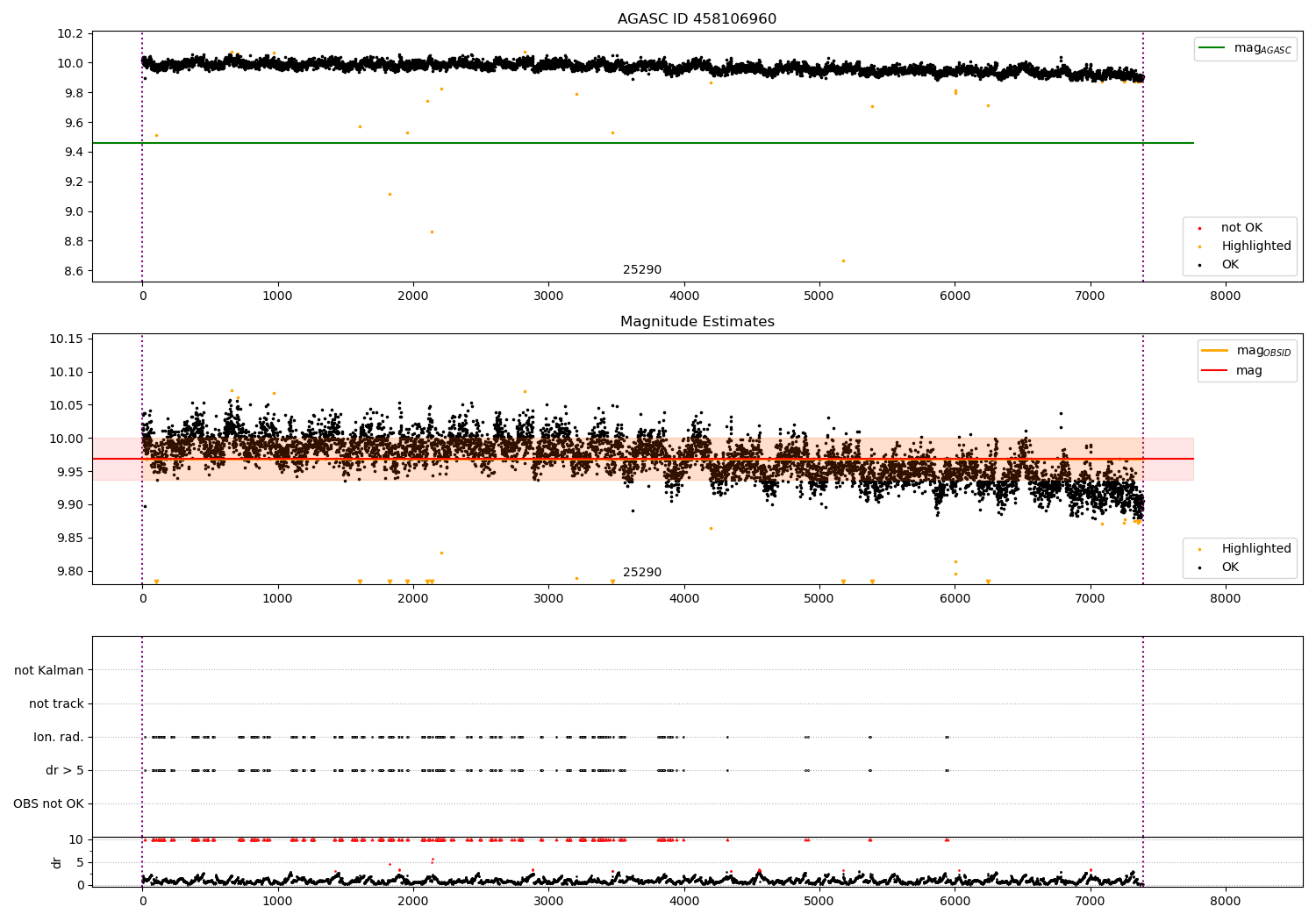
Task: Click the orange mag OBSID legend line
Action: (1214, 351)
